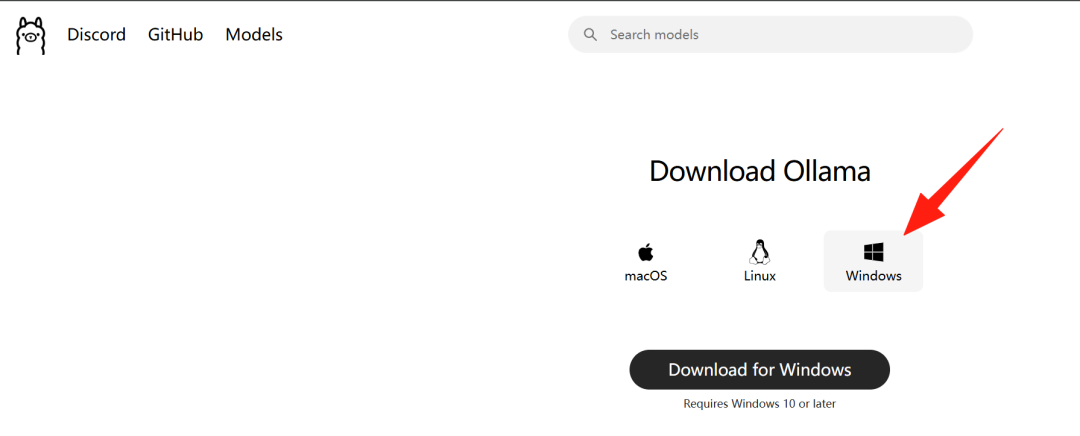
Task: Click 'Requires Windows 10 or later' text
Action: tap(760, 404)
